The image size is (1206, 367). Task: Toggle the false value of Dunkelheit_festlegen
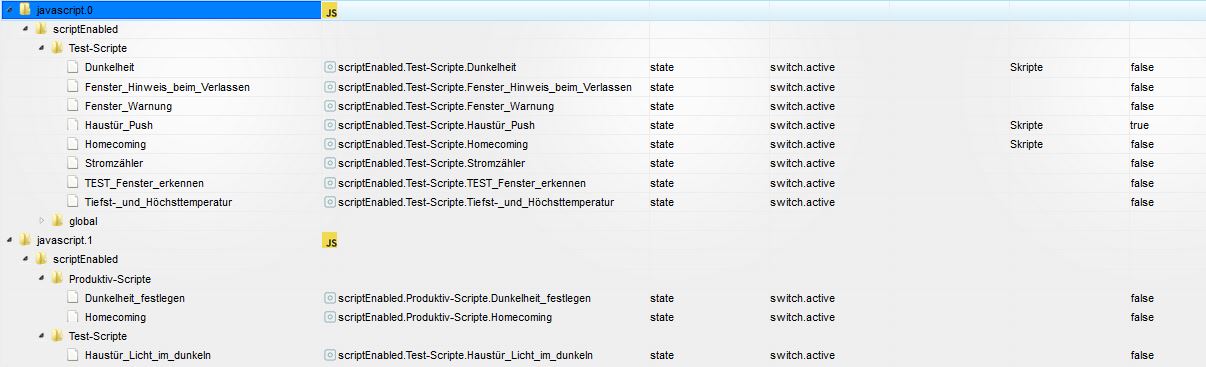(x=1142, y=298)
